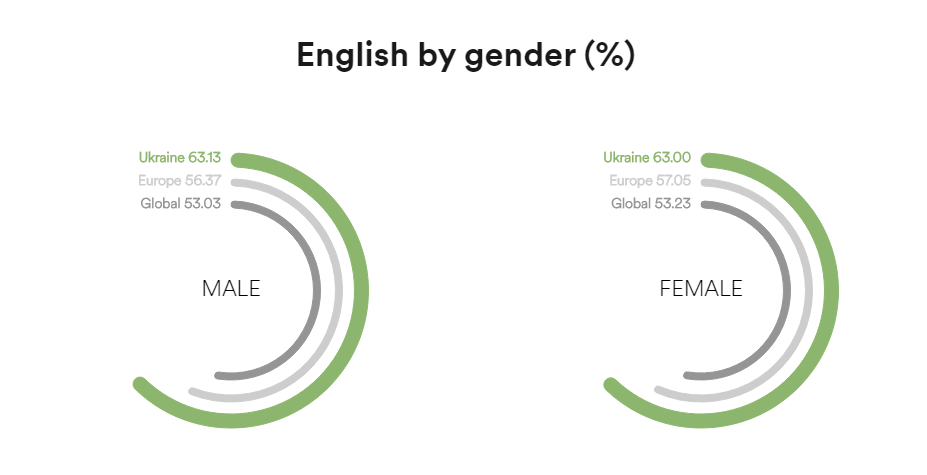927x475 pixels.
Task: Click the FEMALE center label
Action: (701, 289)
